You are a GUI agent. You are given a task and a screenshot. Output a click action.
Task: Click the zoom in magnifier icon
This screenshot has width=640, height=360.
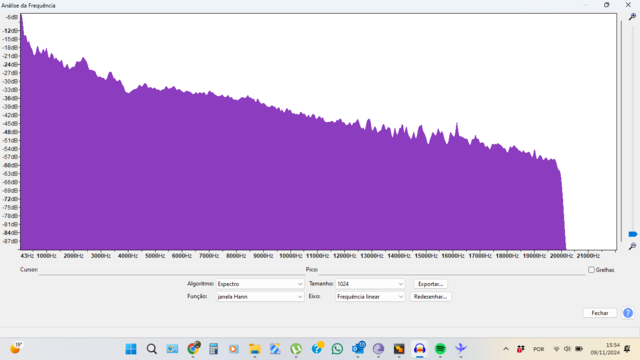632,17
